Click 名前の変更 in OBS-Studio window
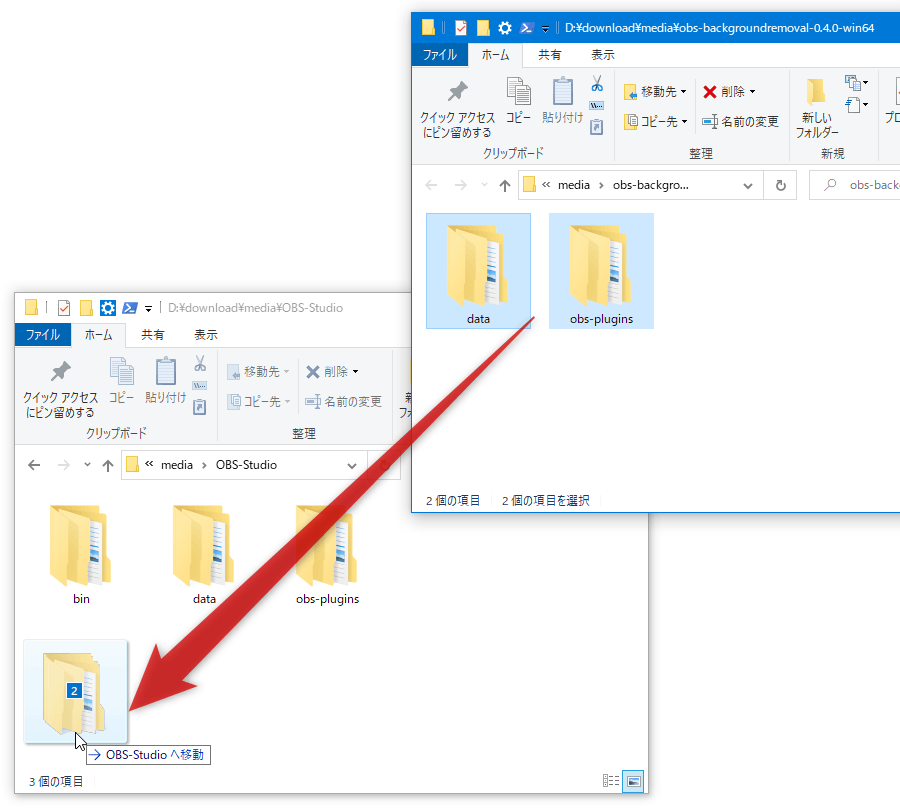Image resolution: width=900 pixels, height=808 pixels. [x=343, y=402]
